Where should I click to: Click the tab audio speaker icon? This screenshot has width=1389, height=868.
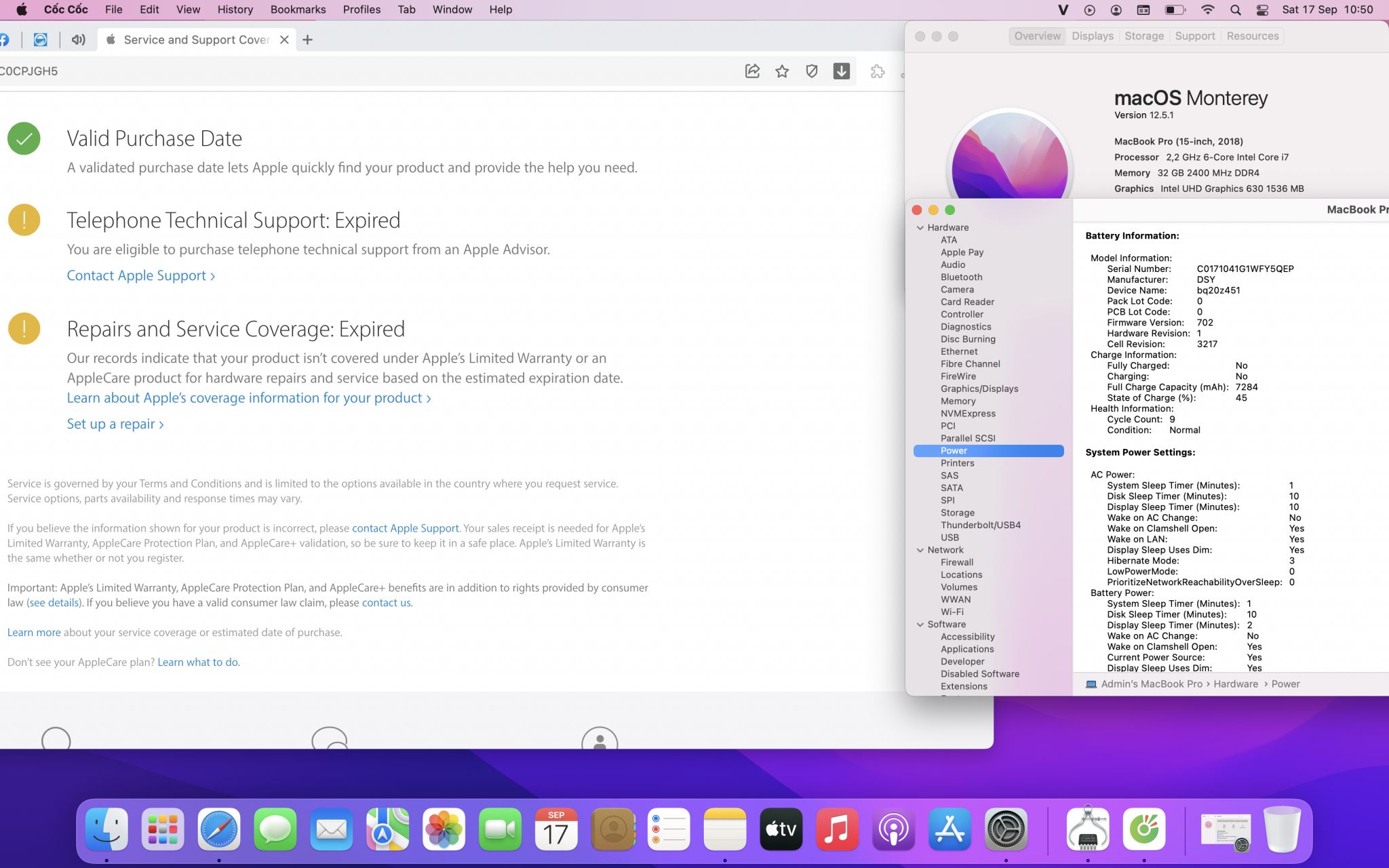(79, 39)
